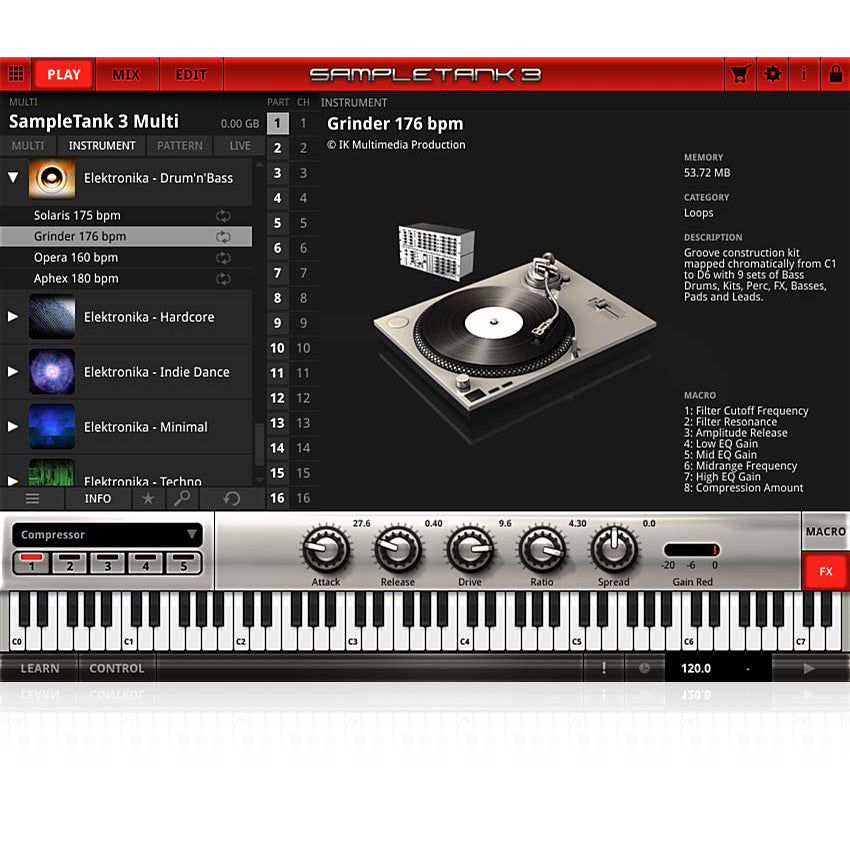Click the transport play button

point(809,668)
